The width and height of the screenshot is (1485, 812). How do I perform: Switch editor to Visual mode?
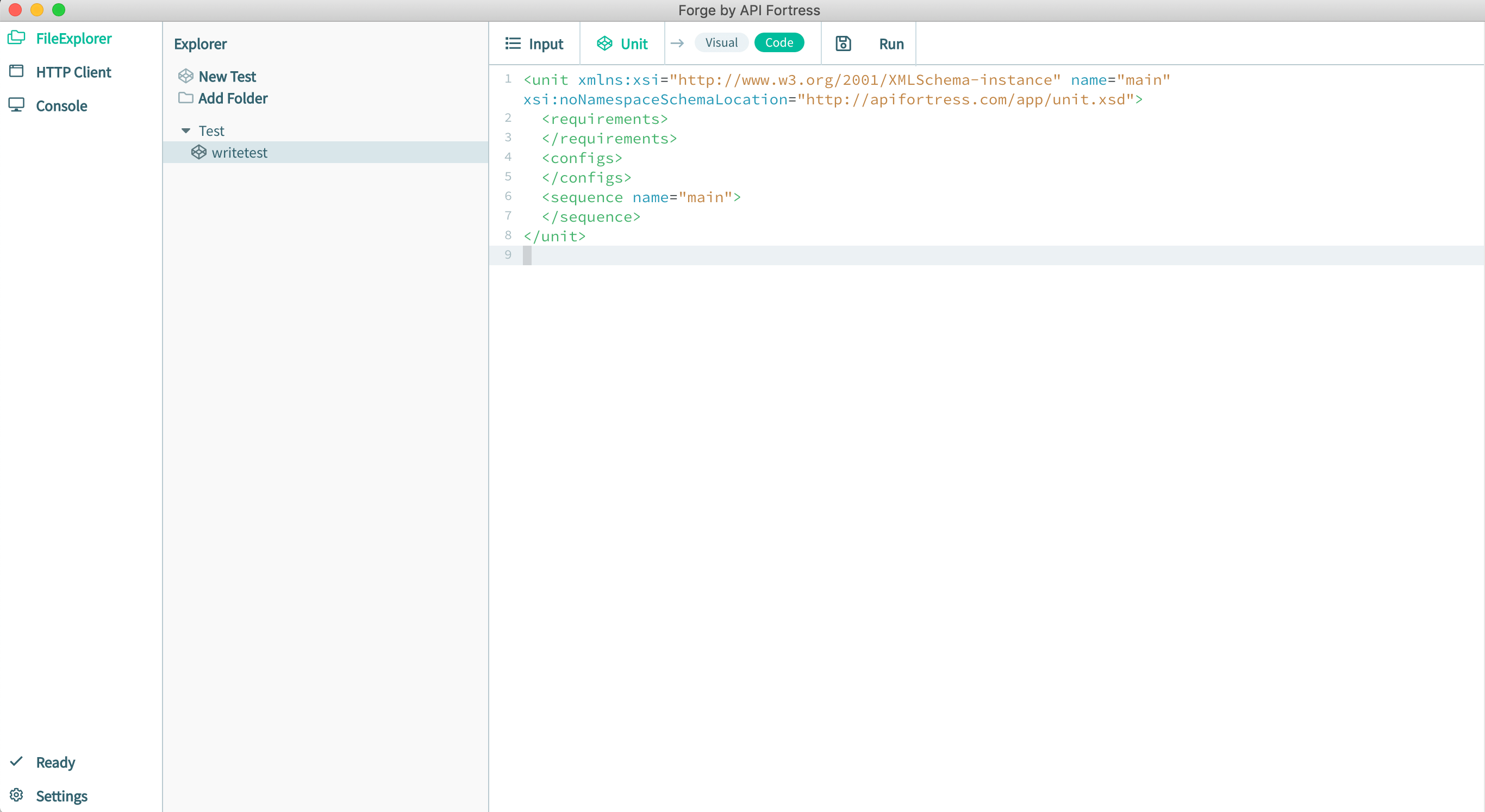pyautogui.click(x=721, y=42)
